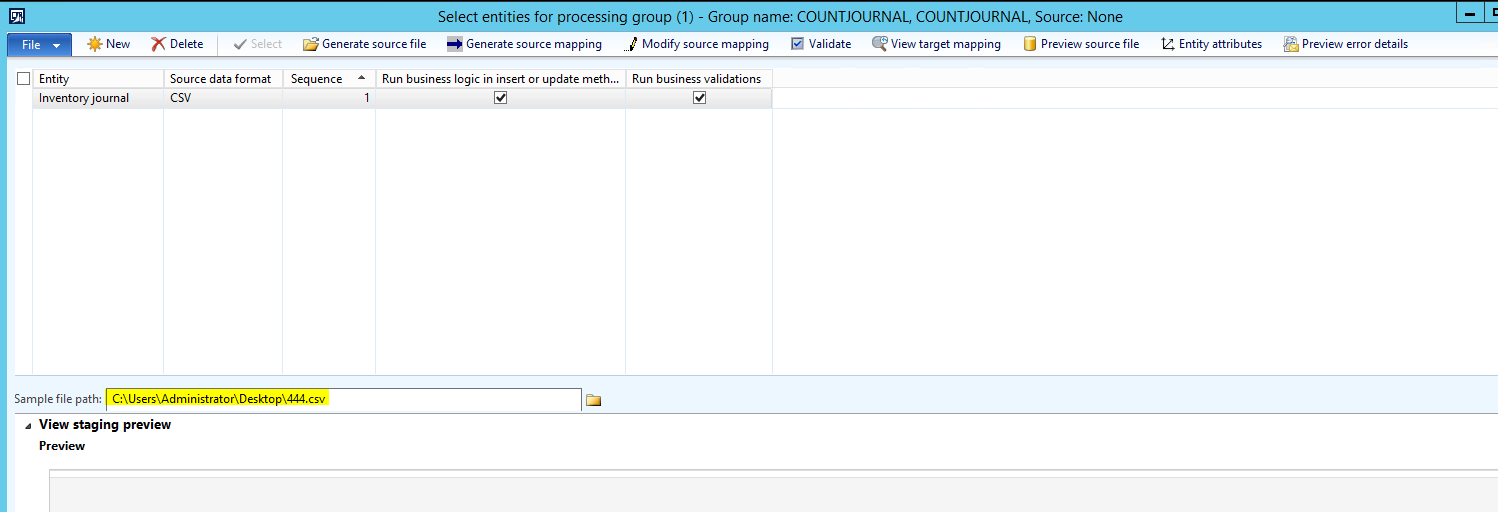Viewport: 1498px width, 512px height.
Task: Uncheck Run business logic for Inventory journal
Action: [x=501, y=98]
